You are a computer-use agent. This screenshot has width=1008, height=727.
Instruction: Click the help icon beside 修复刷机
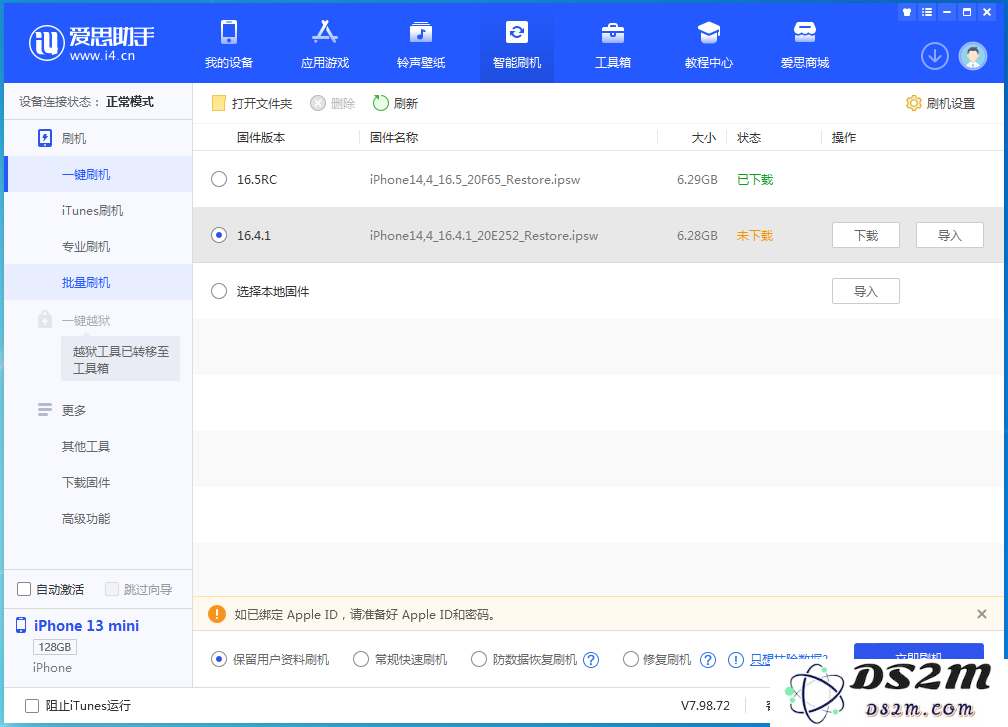coord(708,660)
